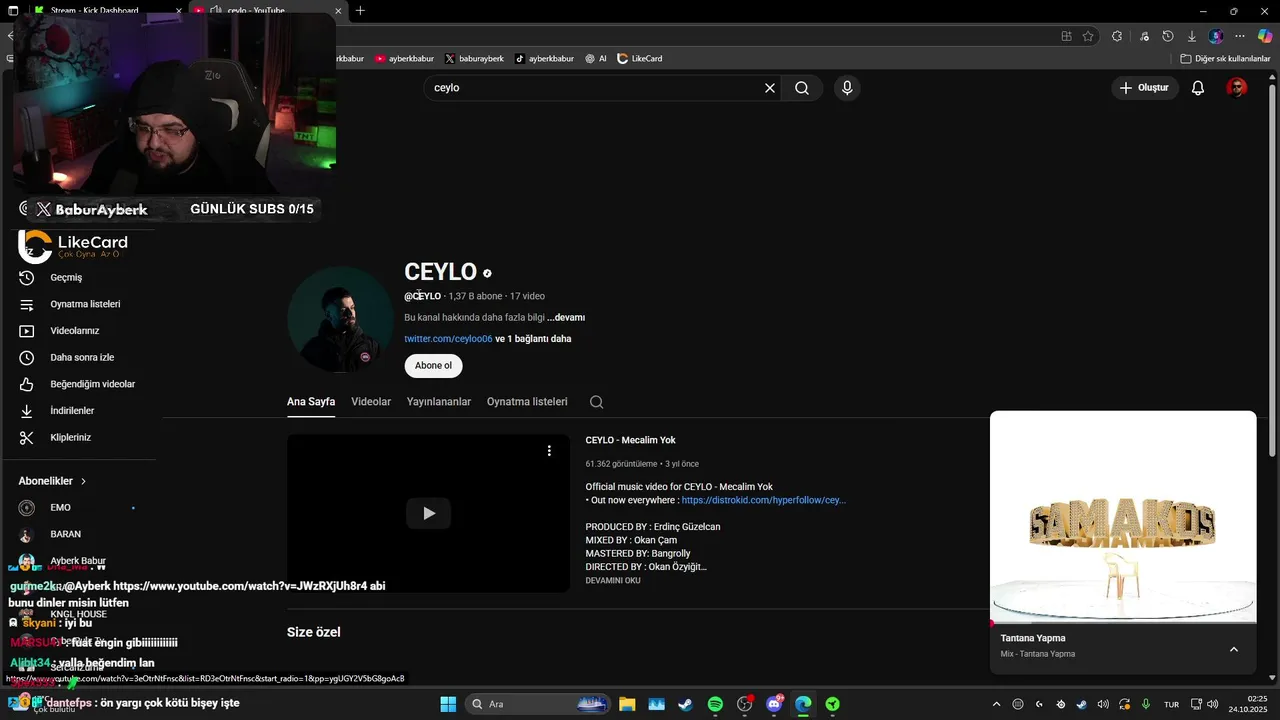Image resolution: width=1280 pixels, height=720 pixels.
Task: Start voice search with the microphone
Action: click(847, 88)
